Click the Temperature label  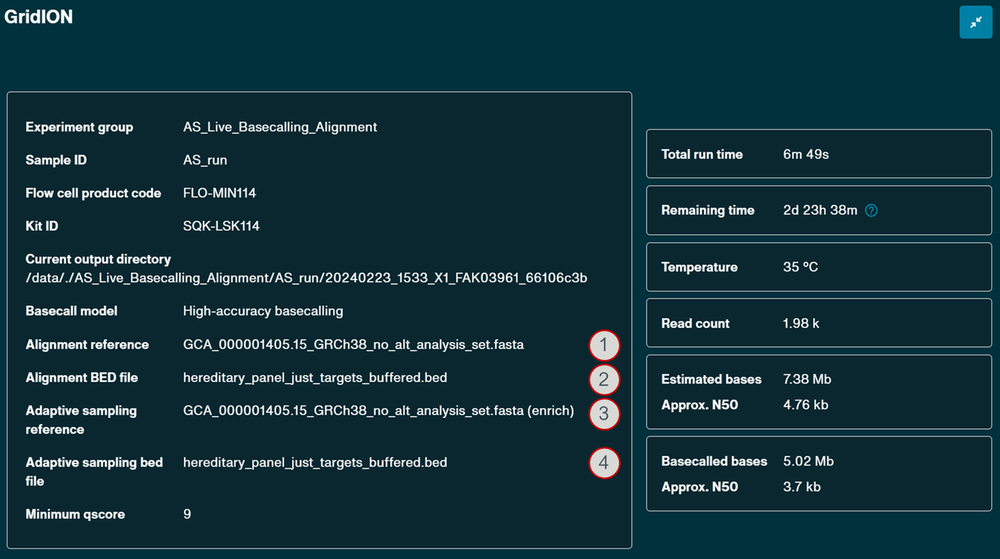click(x=700, y=267)
